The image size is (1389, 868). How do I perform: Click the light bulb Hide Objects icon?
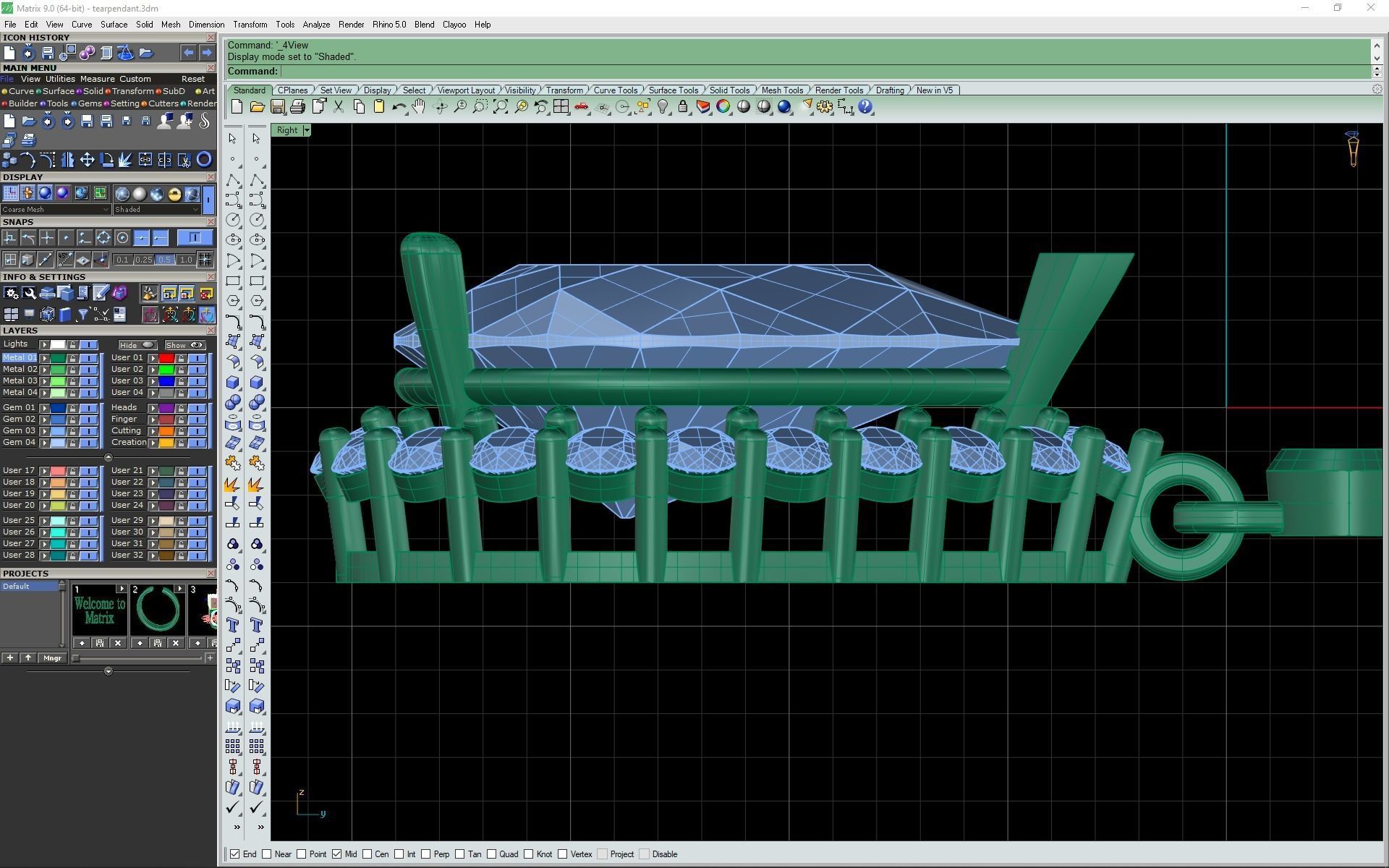(663, 107)
